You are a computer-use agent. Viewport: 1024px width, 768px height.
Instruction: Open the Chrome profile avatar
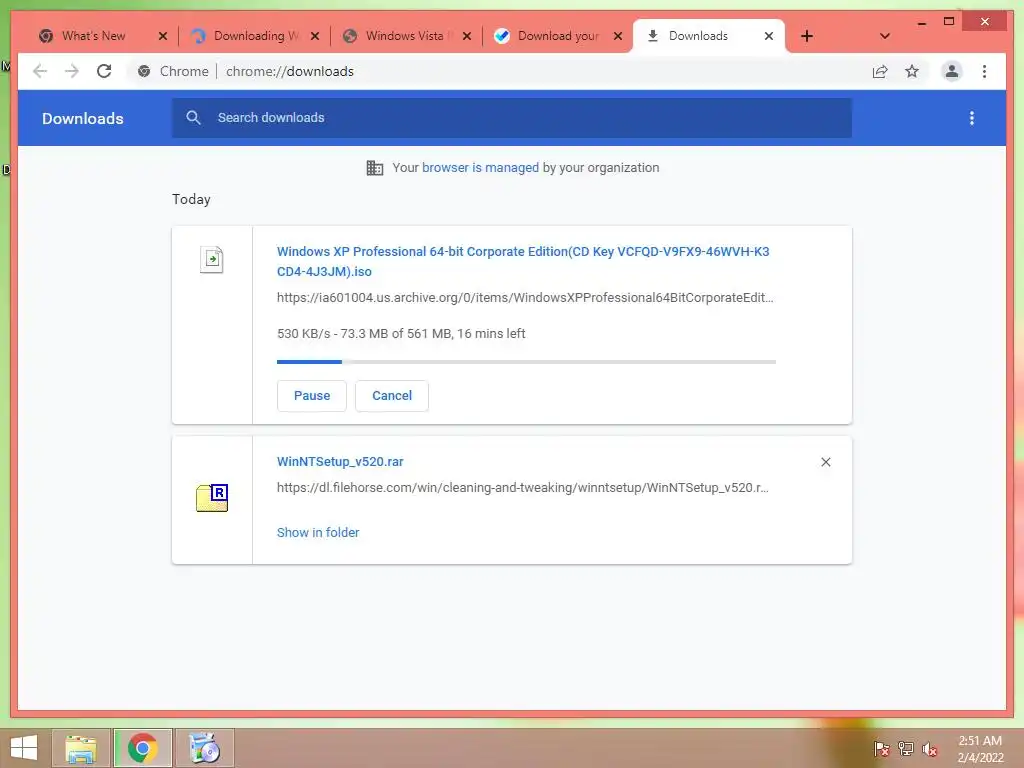[x=952, y=71]
